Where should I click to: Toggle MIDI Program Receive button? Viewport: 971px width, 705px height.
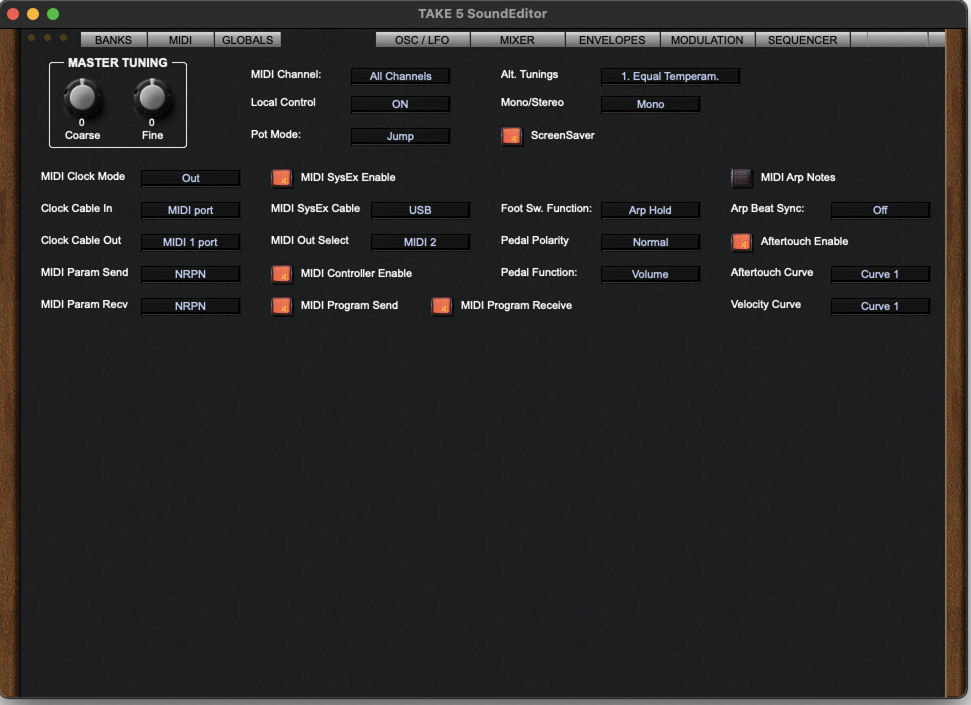click(x=441, y=306)
